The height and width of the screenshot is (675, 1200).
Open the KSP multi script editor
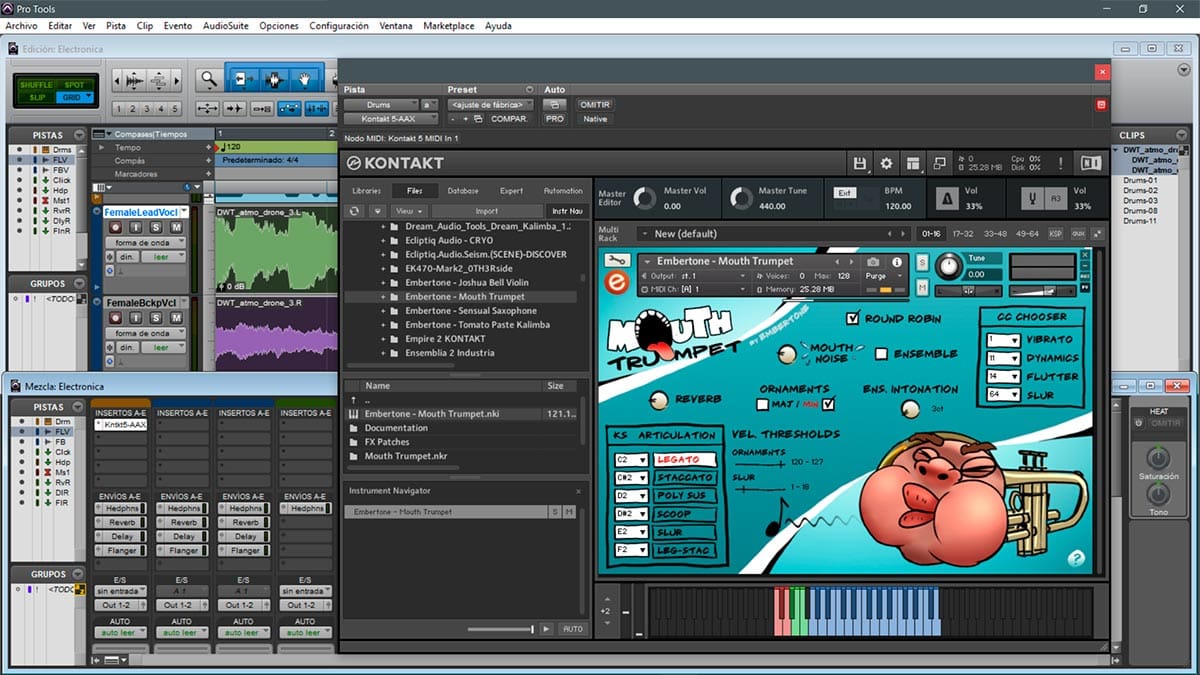[x=1056, y=234]
